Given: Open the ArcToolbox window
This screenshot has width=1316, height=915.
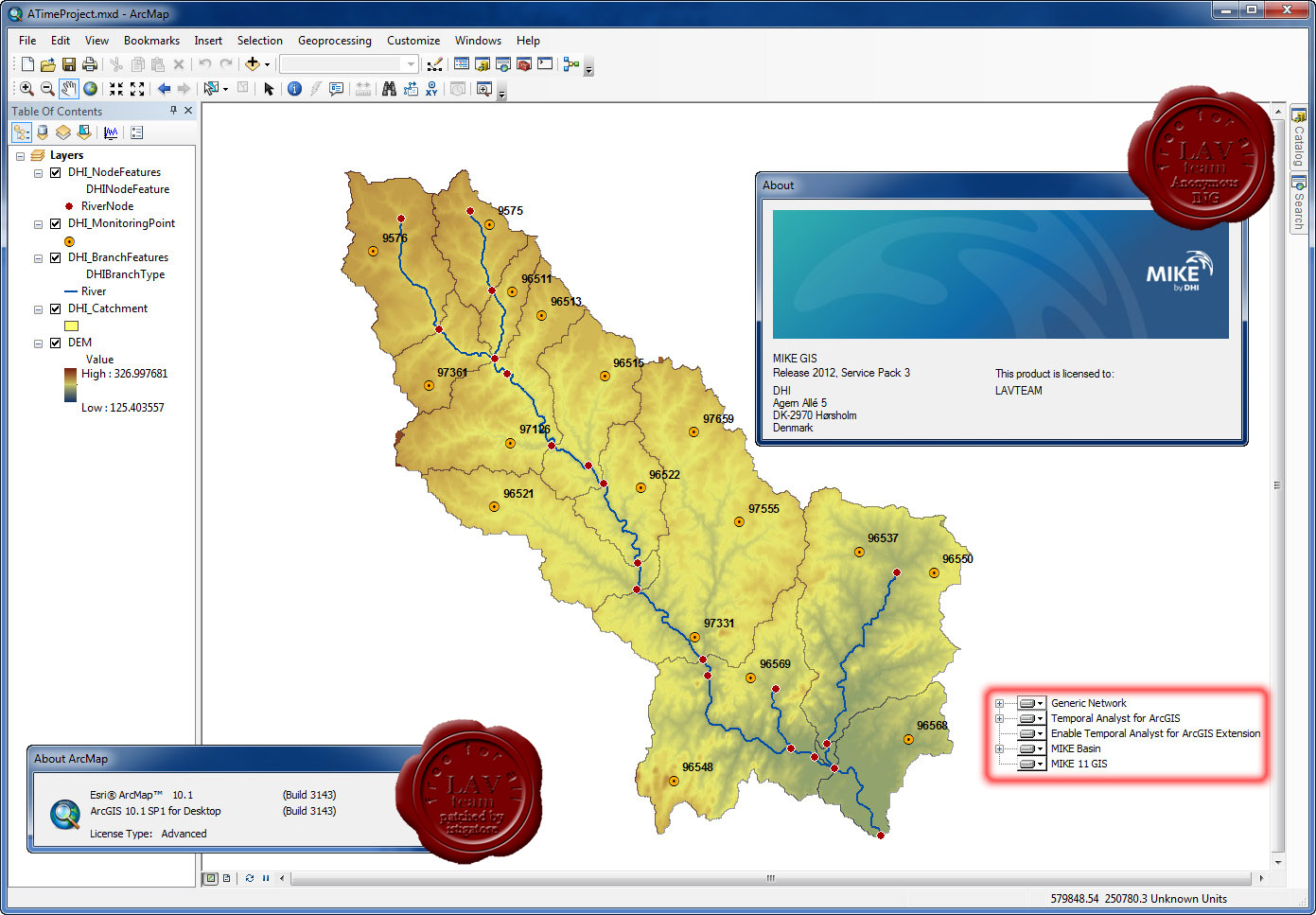Looking at the screenshot, I should click(523, 64).
